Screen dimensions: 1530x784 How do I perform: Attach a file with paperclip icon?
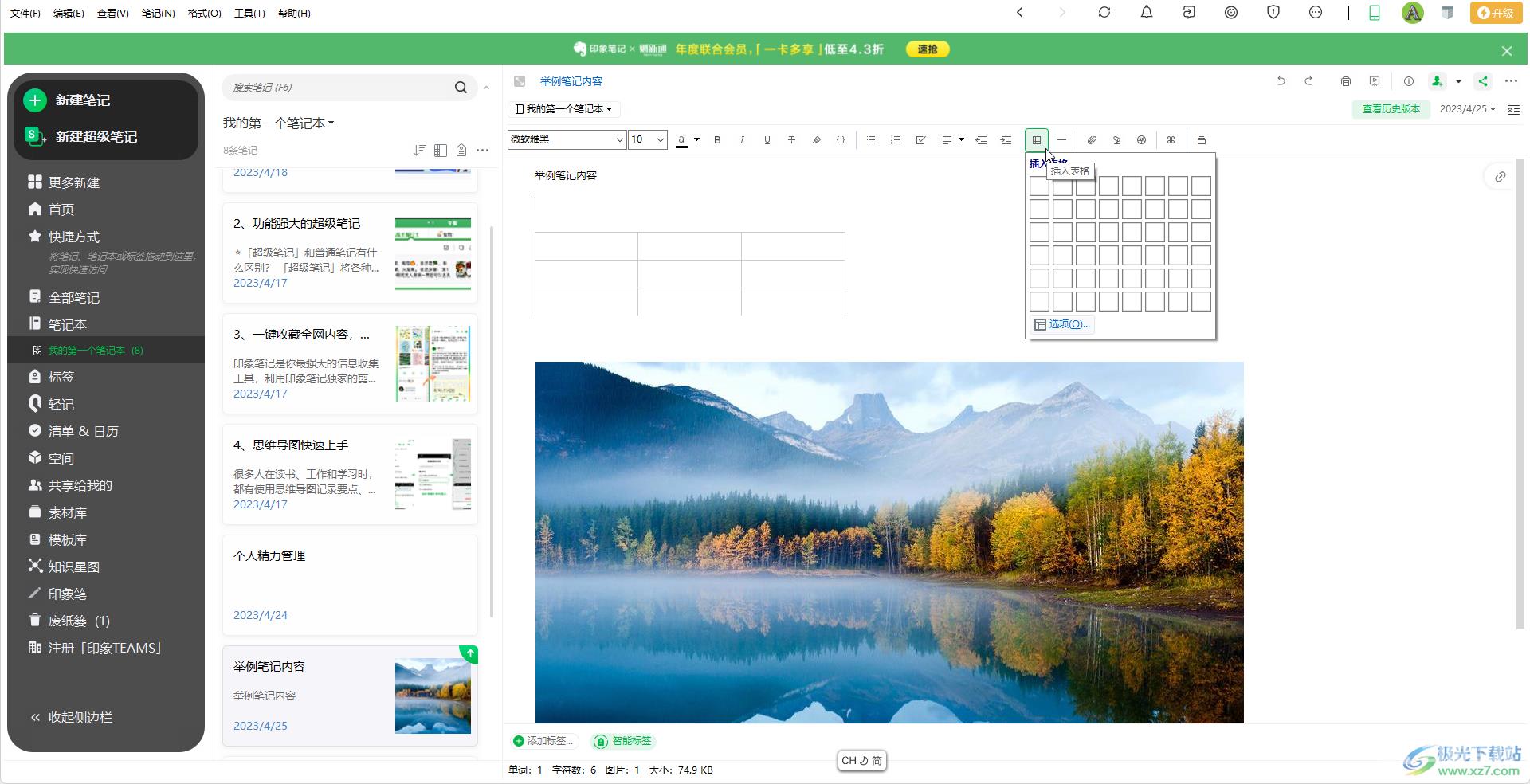(1092, 139)
